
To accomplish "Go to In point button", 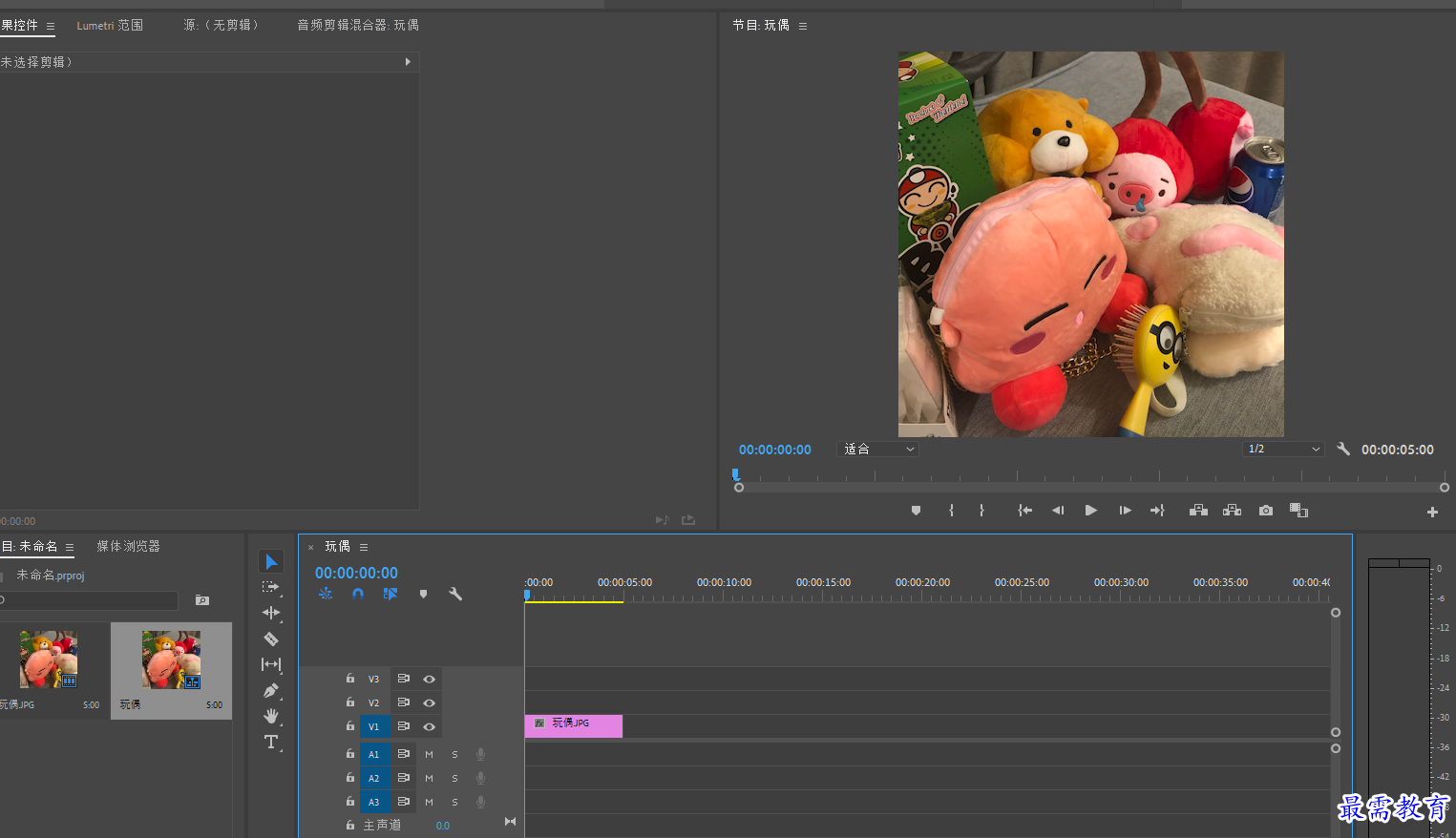I will 1024,511.
